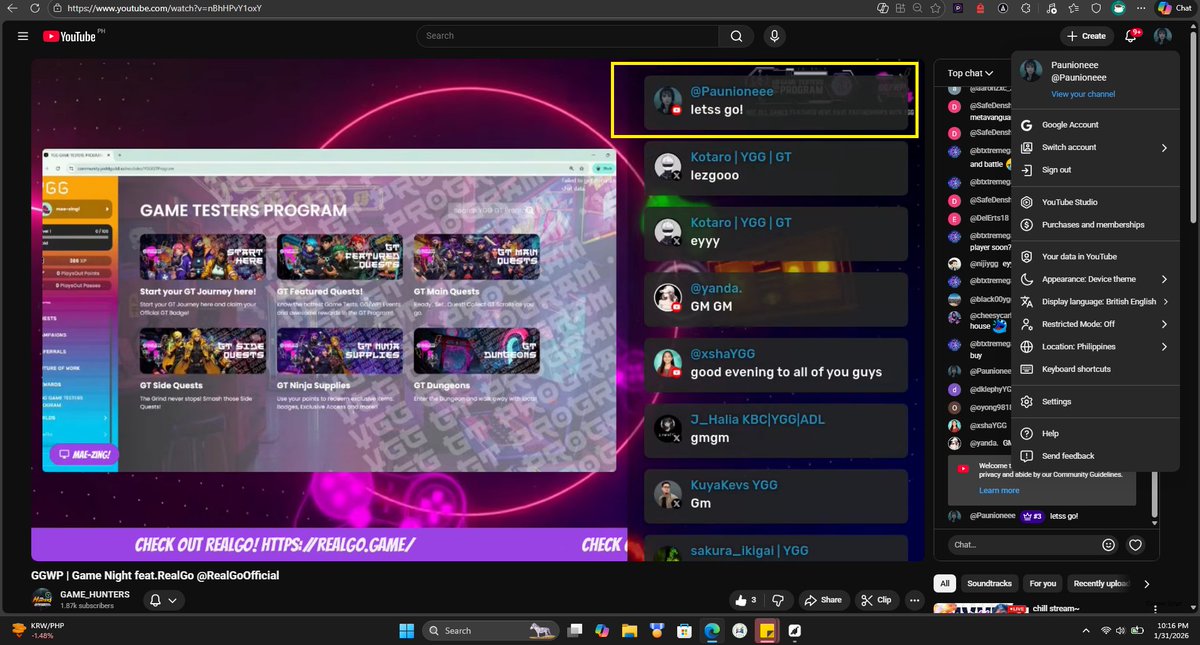The height and width of the screenshot is (645, 1200).
Task: Expand Location: Philippines options
Action: tap(1095, 347)
